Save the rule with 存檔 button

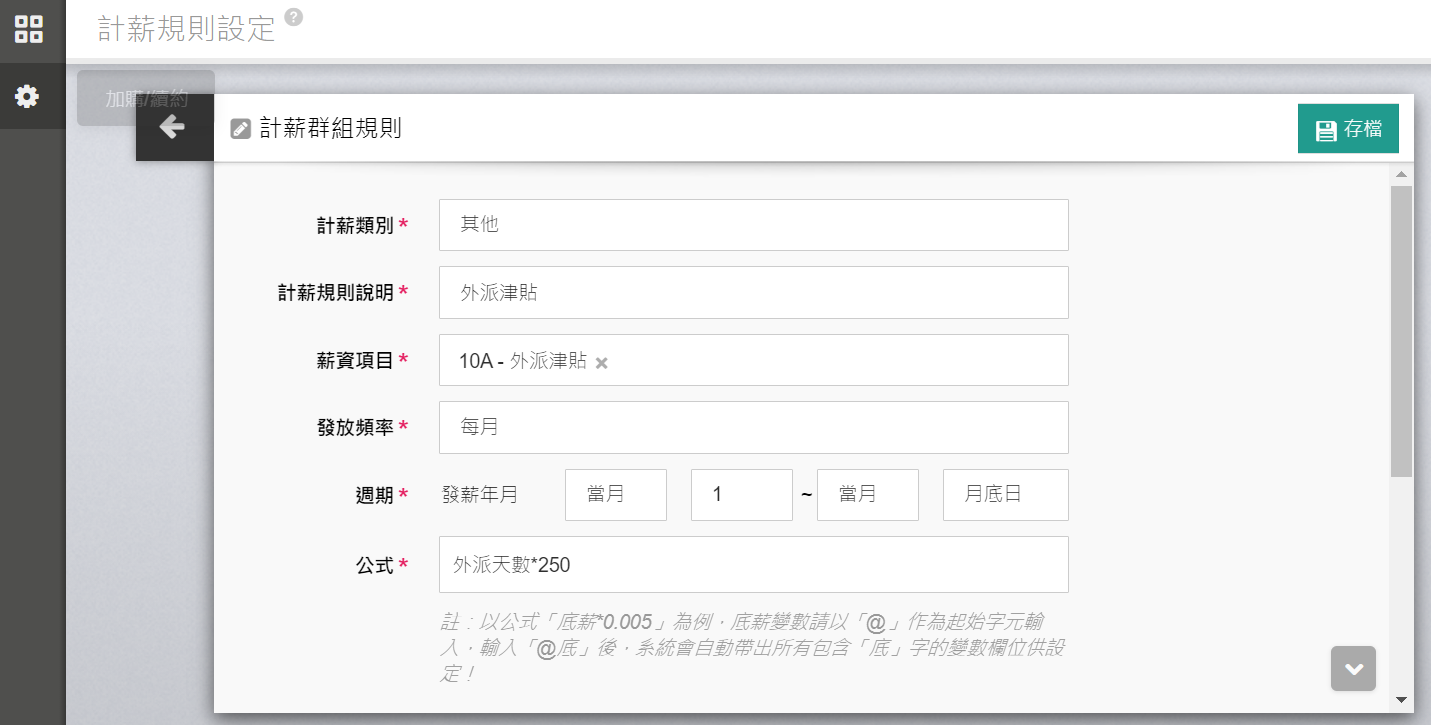1347,129
